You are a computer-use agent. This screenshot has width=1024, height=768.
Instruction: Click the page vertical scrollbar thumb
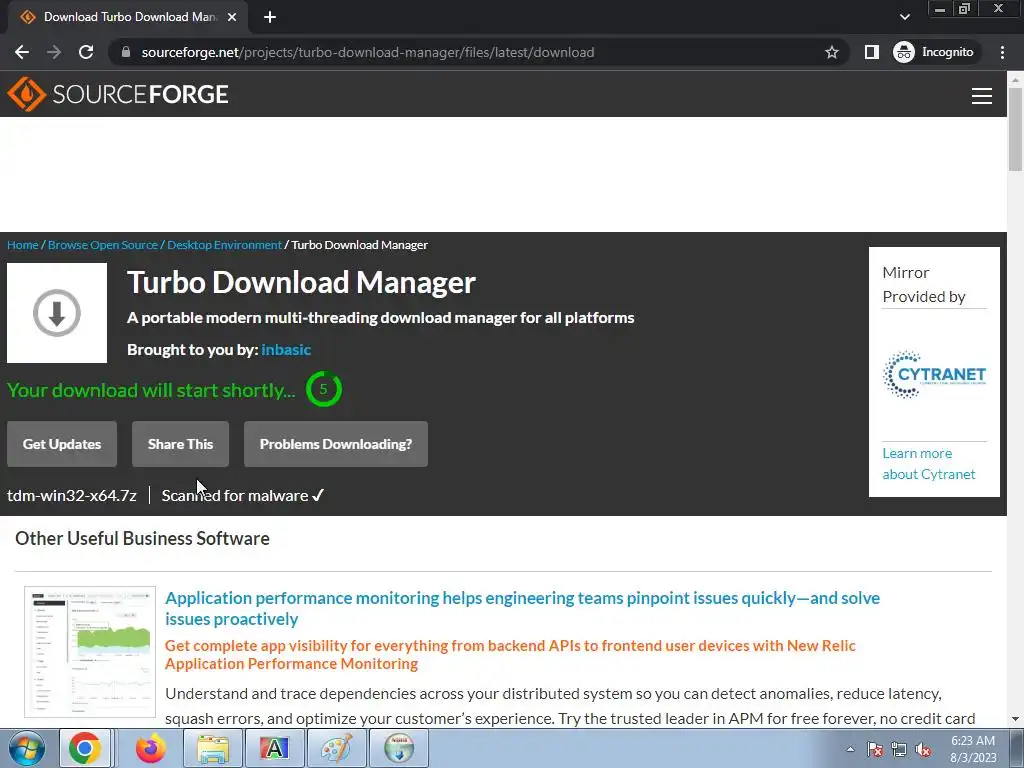[1015, 129]
